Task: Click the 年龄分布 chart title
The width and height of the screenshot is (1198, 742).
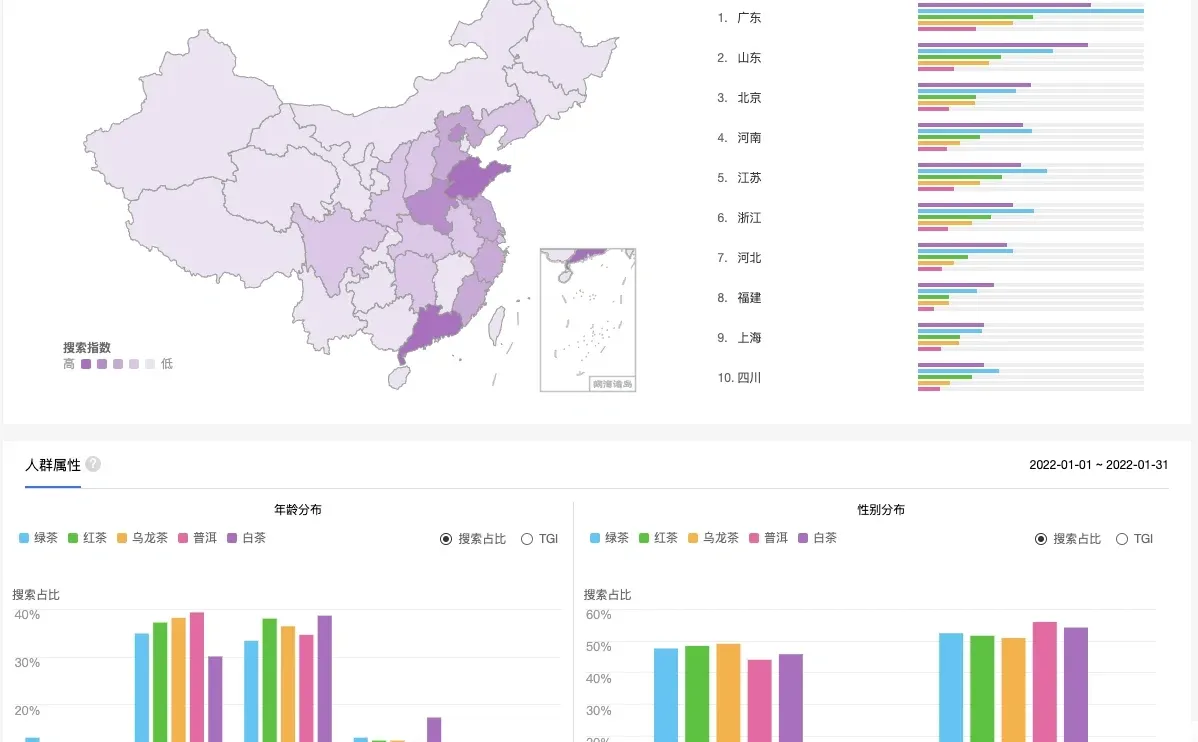Action: (x=298, y=510)
